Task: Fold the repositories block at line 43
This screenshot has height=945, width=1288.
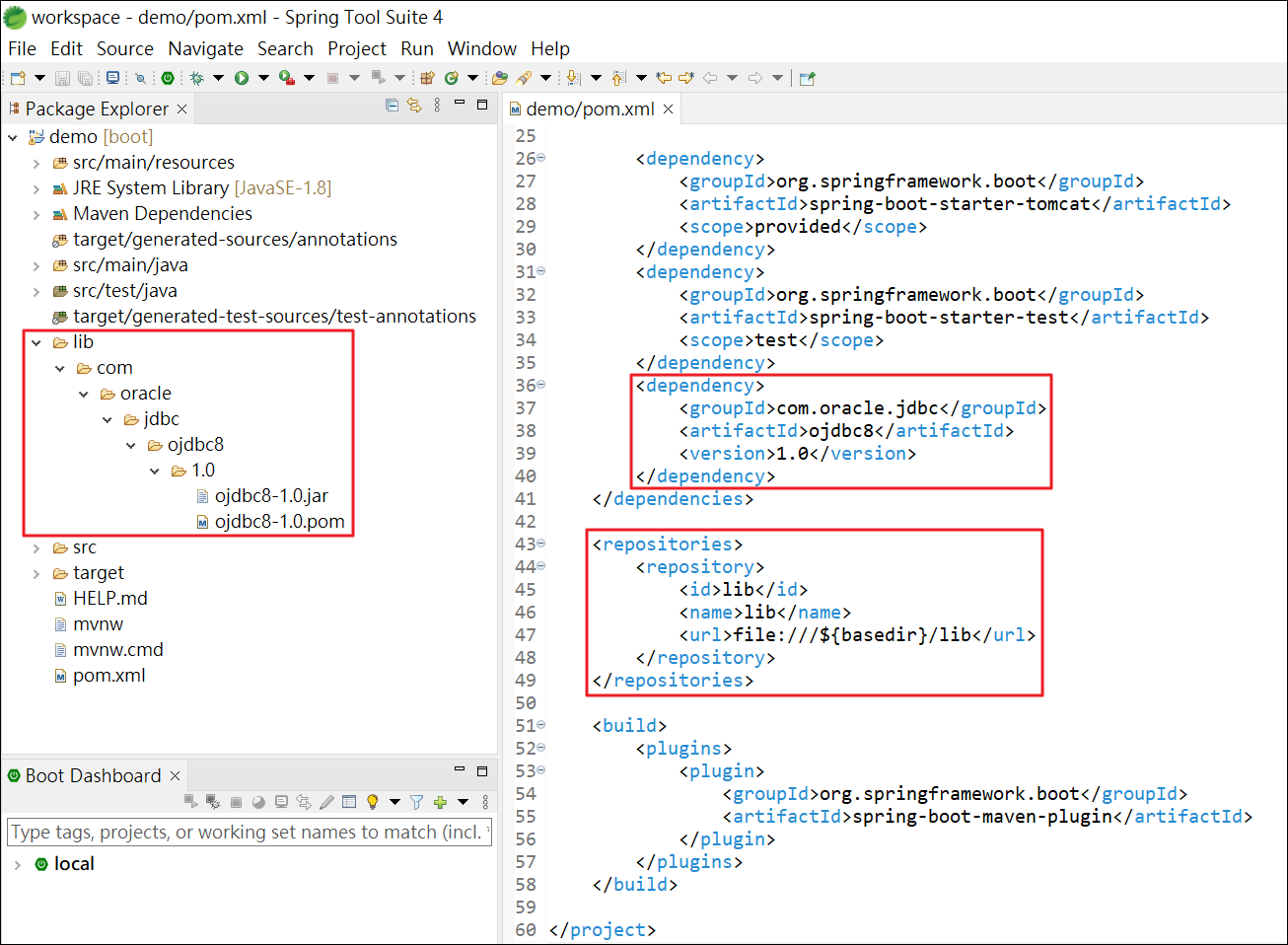Action: click(541, 544)
